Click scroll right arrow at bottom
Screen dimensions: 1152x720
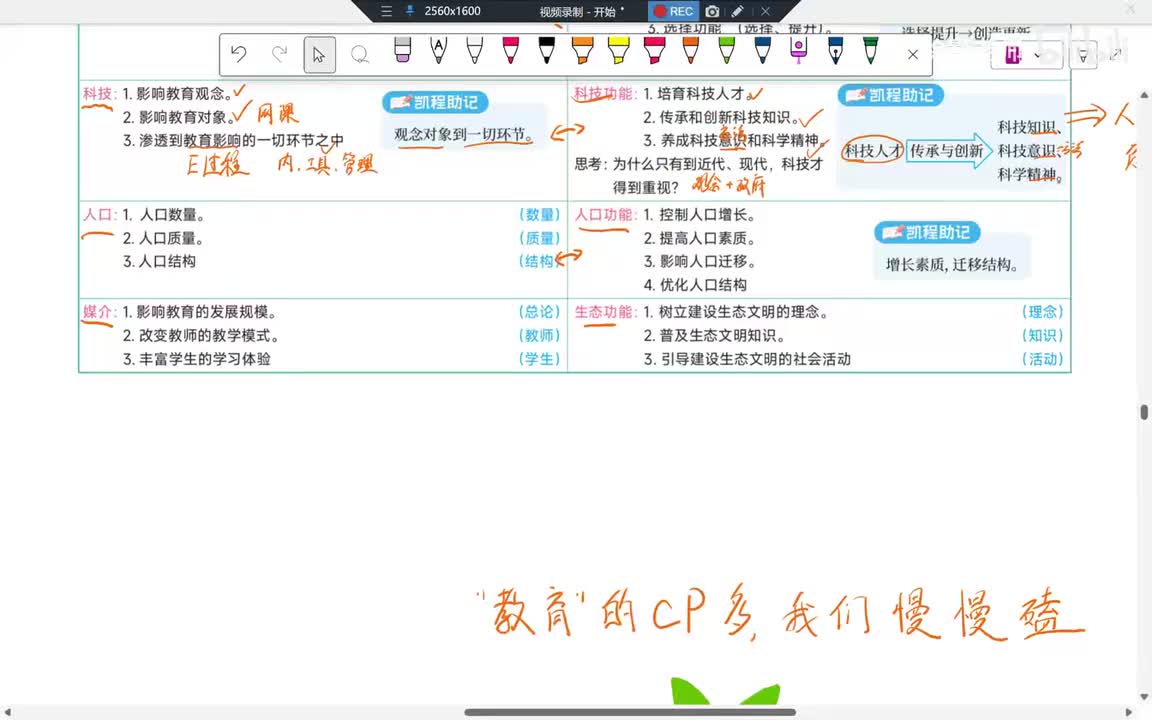click(x=1129, y=712)
